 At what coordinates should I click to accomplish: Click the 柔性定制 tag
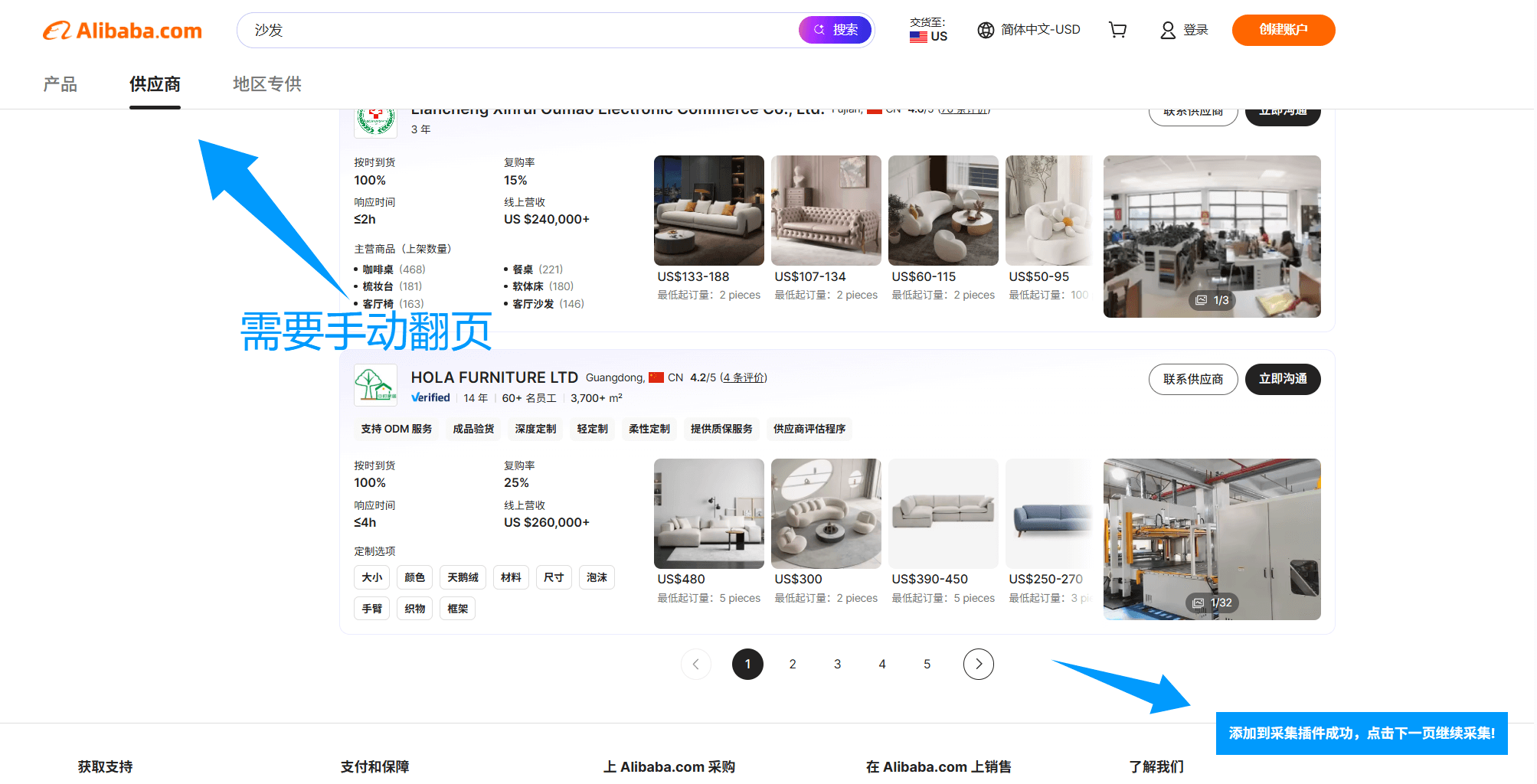(x=649, y=429)
